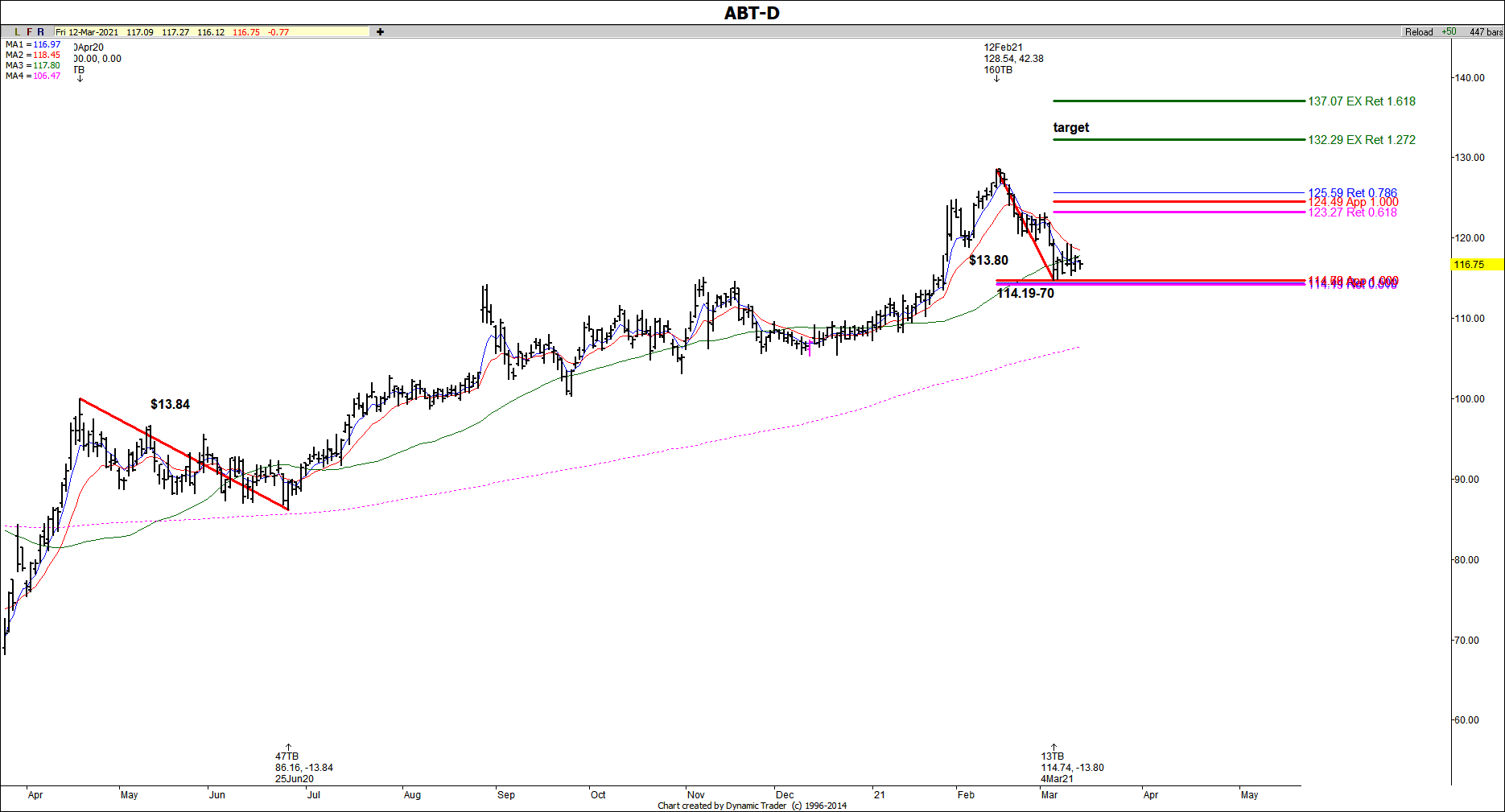Click the 114.19-70 support zone label
This screenshot has width=1505, height=812.
point(1025,294)
